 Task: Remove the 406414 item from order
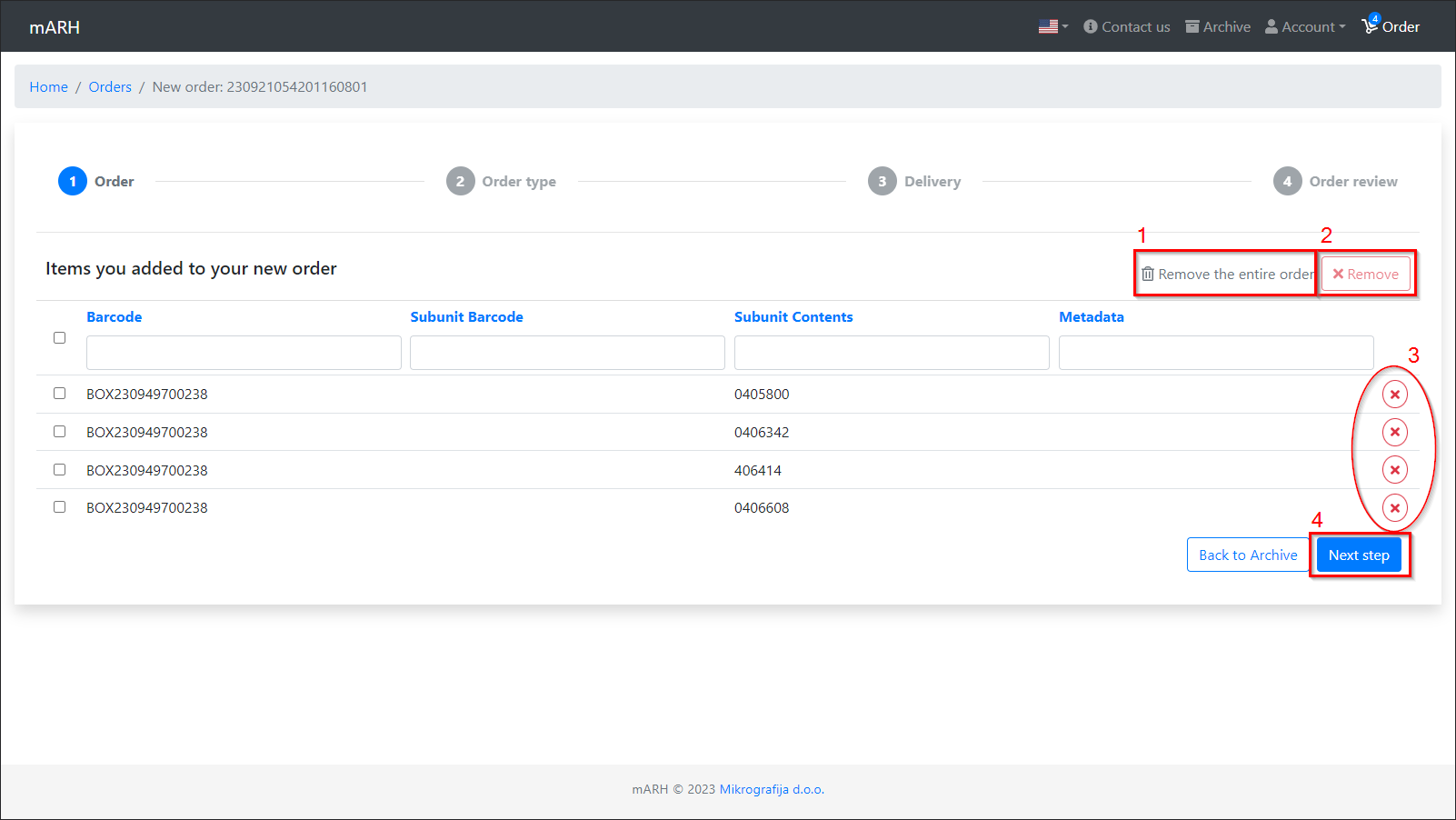coord(1394,470)
